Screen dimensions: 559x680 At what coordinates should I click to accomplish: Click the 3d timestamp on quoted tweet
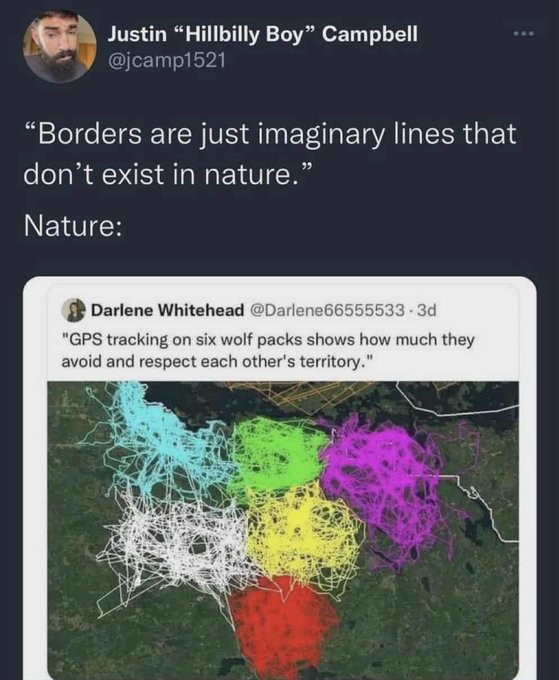pyautogui.click(x=426, y=311)
